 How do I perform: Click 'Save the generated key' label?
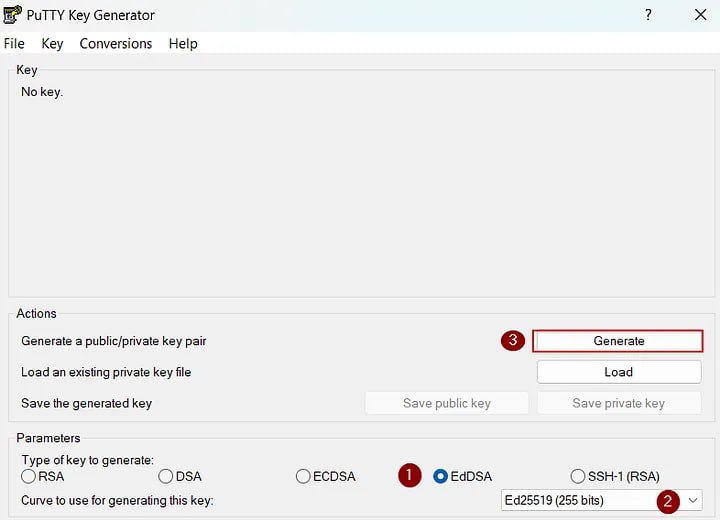pos(86,403)
